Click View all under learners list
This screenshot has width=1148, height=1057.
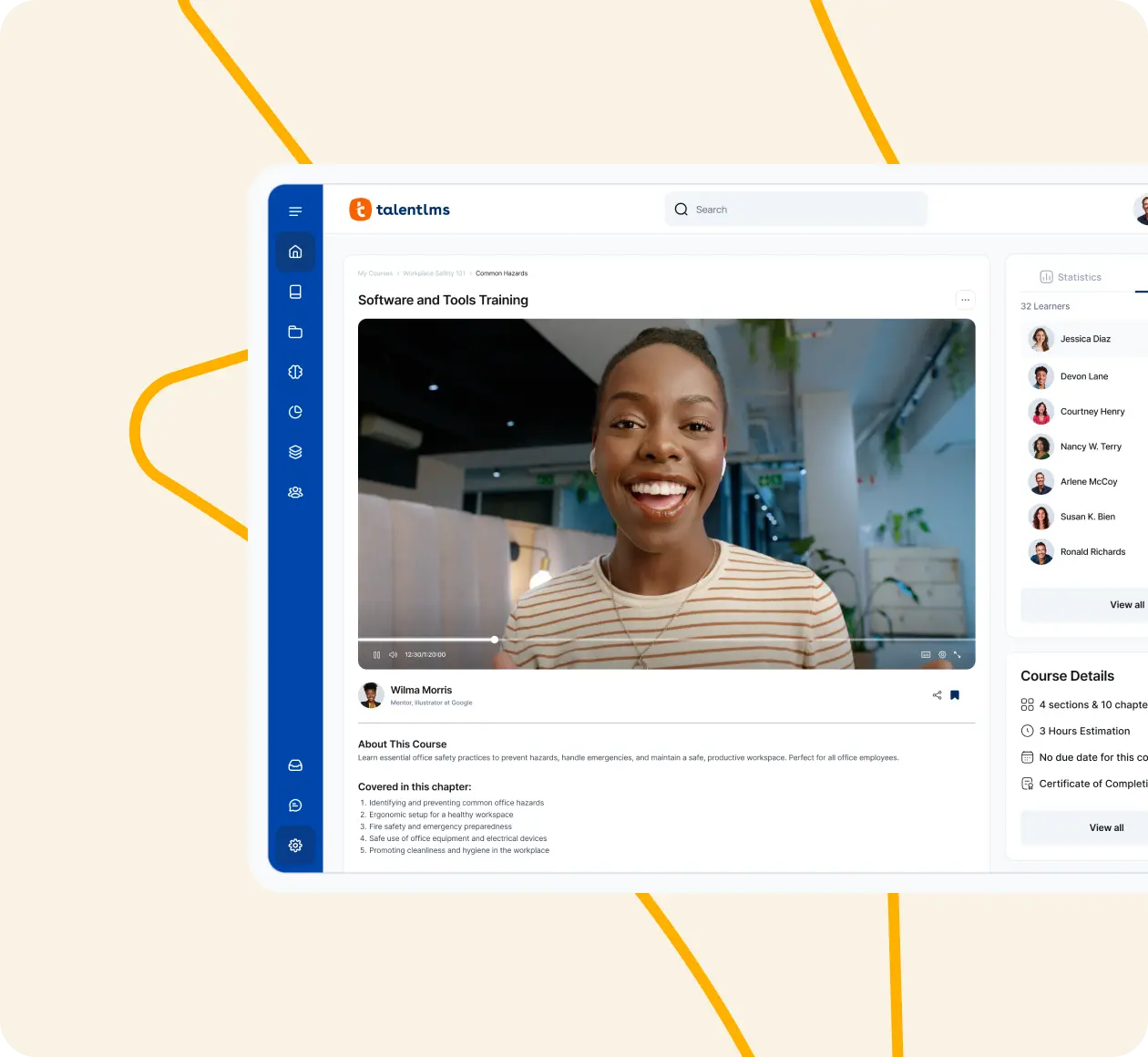1126,605
